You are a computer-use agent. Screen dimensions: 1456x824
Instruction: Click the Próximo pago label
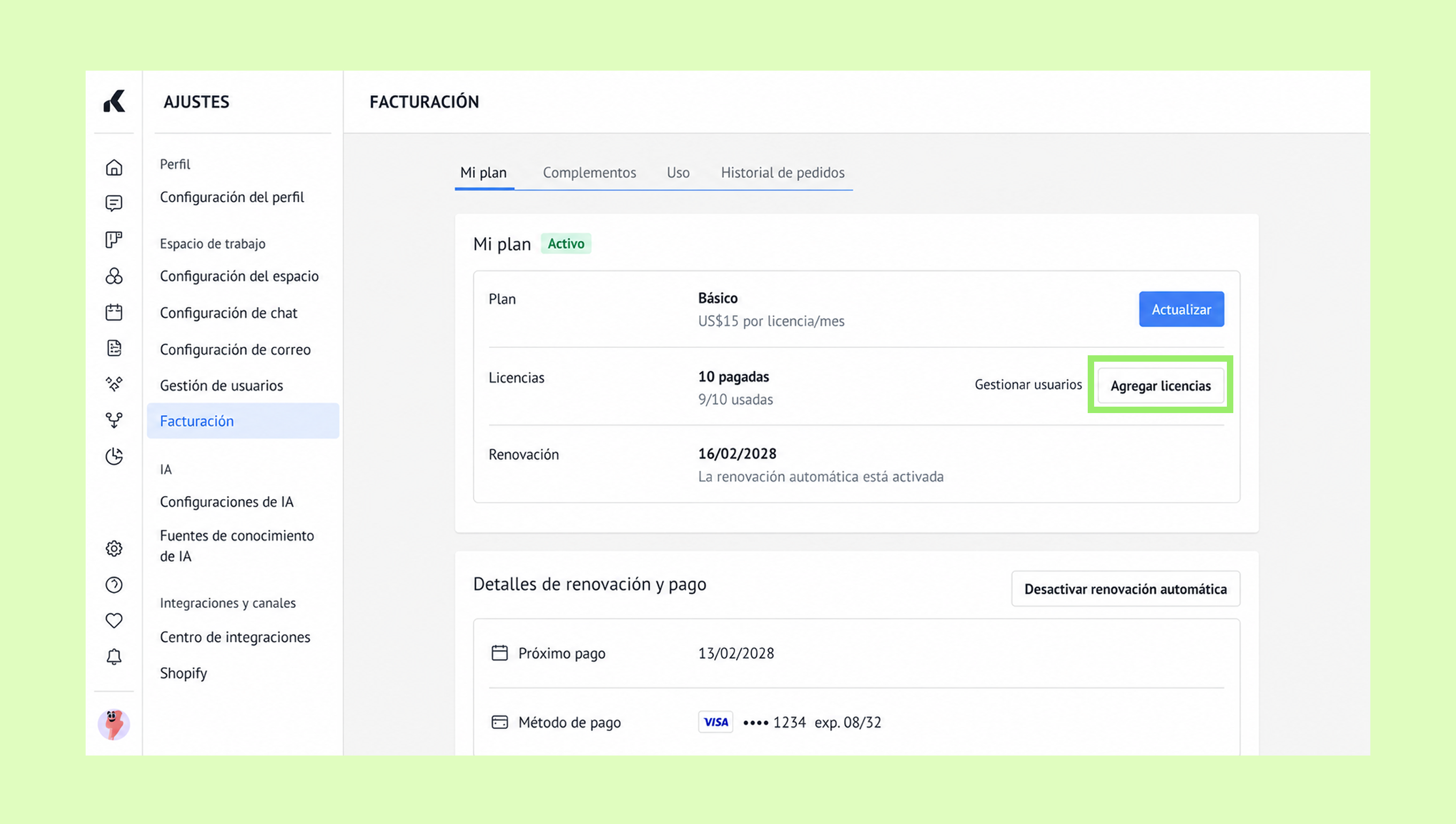tap(562, 654)
